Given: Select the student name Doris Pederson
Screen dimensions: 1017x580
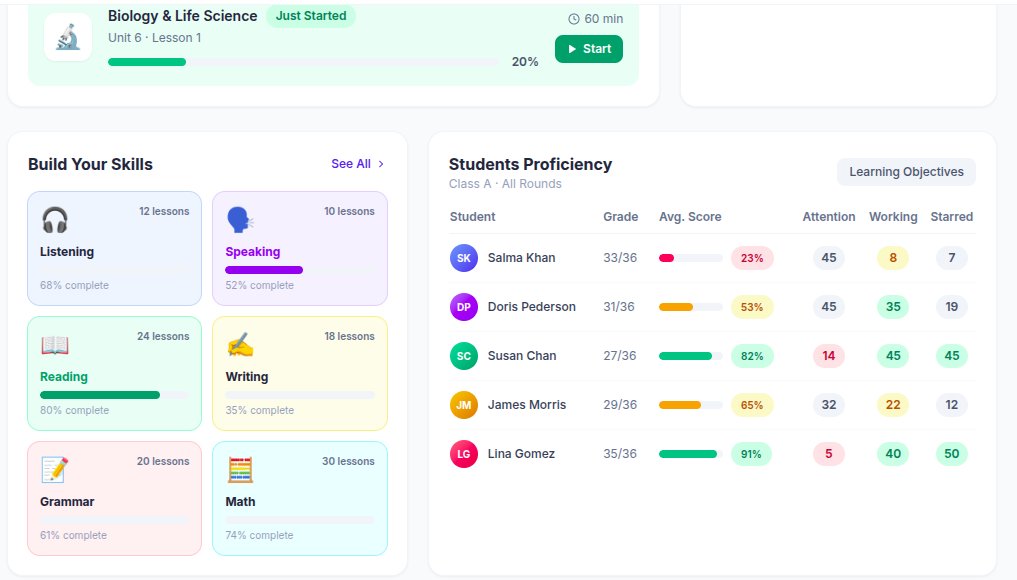Looking at the screenshot, I should pyautogui.click(x=532, y=307).
